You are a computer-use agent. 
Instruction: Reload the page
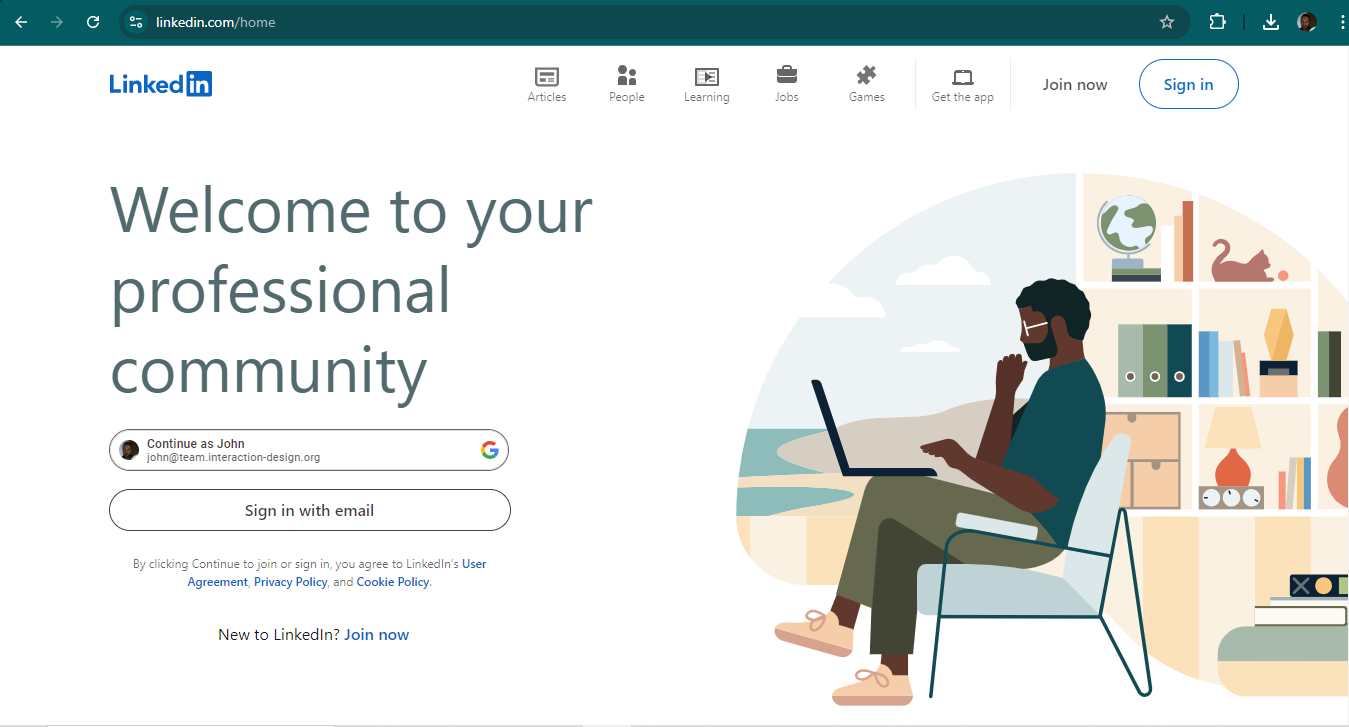pyautogui.click(x=92, y=21)
